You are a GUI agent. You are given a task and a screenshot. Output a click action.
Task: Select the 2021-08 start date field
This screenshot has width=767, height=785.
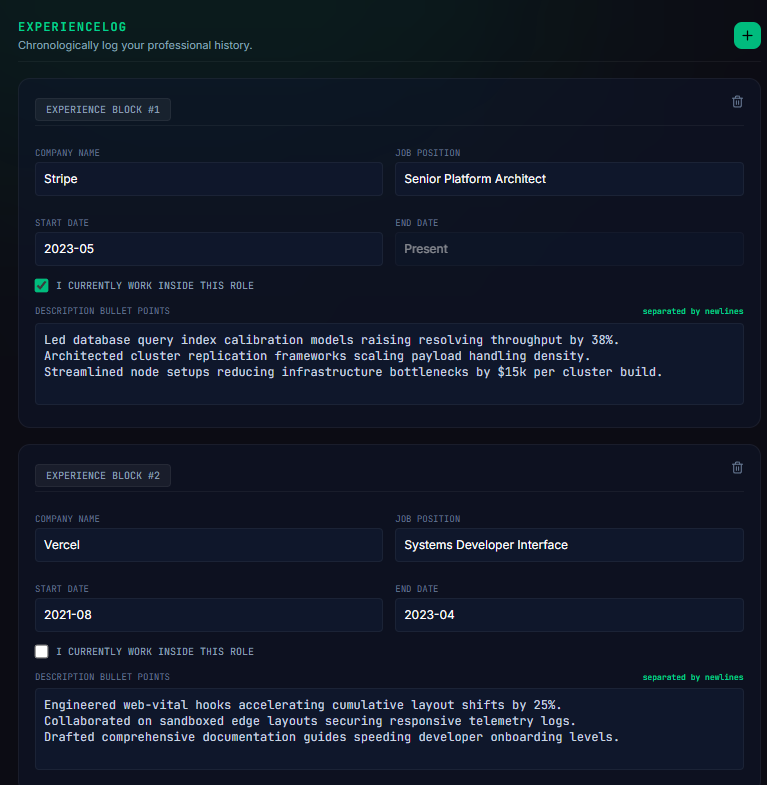(x=209, y=615)
